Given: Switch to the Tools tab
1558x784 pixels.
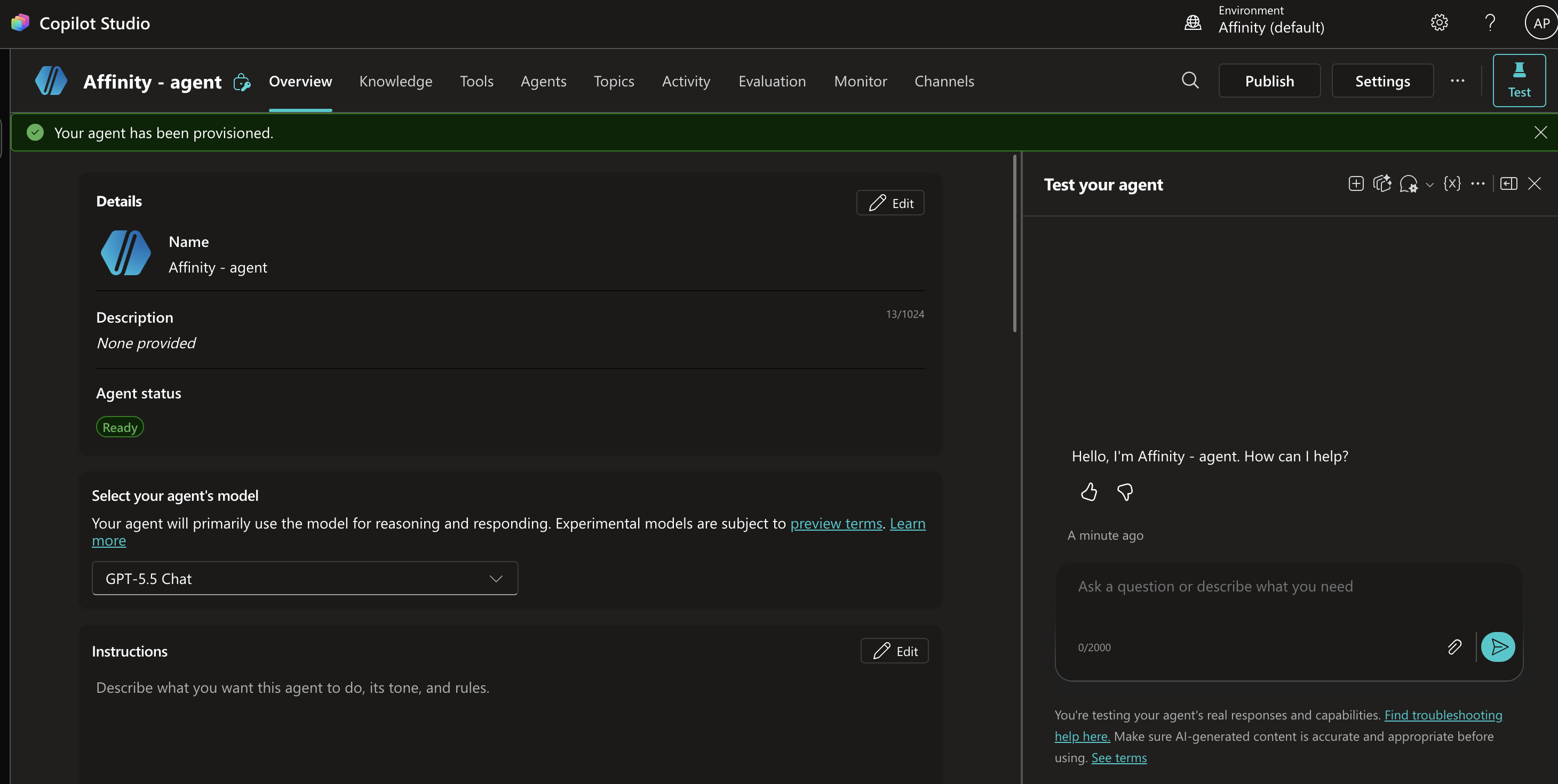Looking at the screenshot, I should pyautogui.click(x=476, y=81).
